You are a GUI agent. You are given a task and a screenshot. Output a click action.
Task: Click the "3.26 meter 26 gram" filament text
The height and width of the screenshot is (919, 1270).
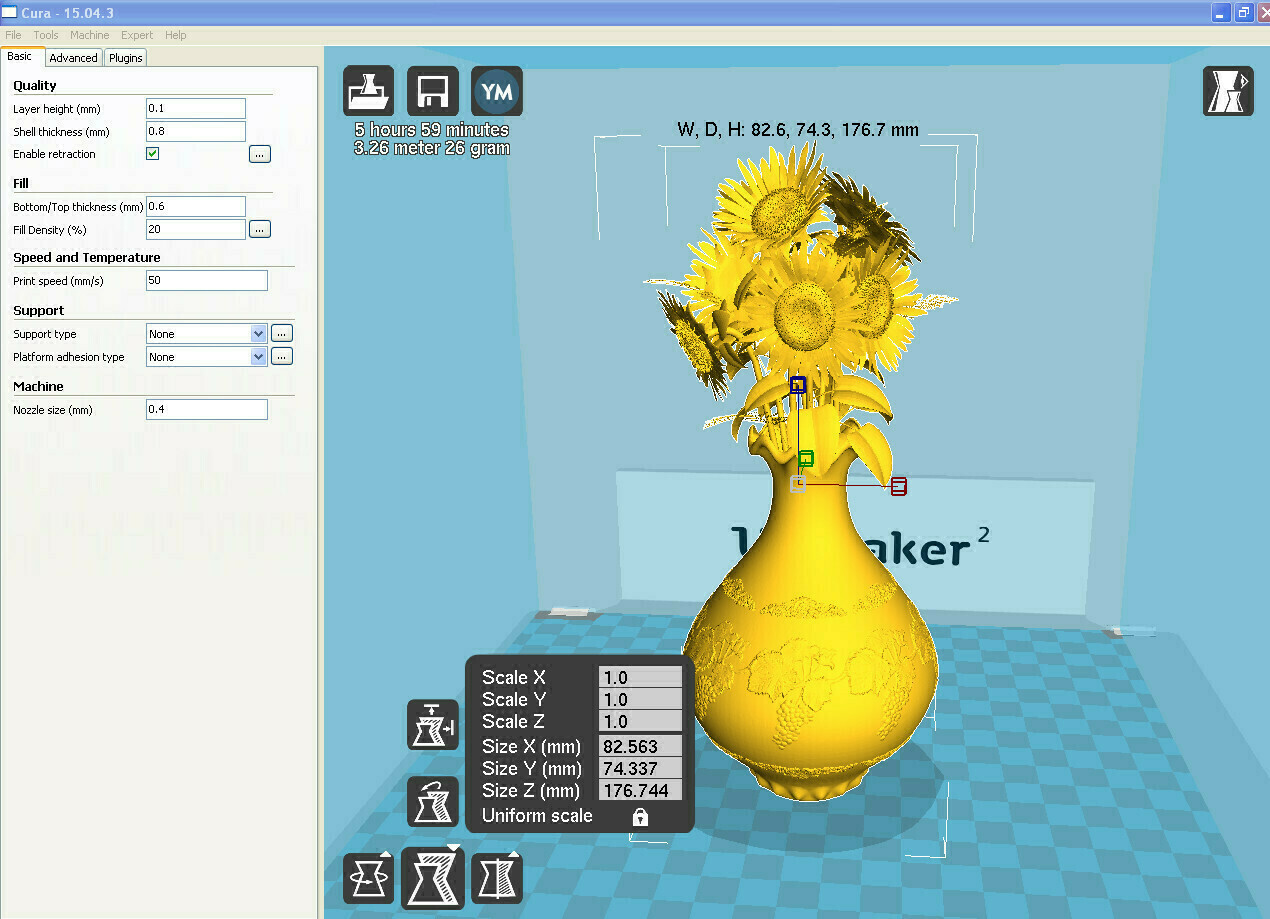click(432, 148)
